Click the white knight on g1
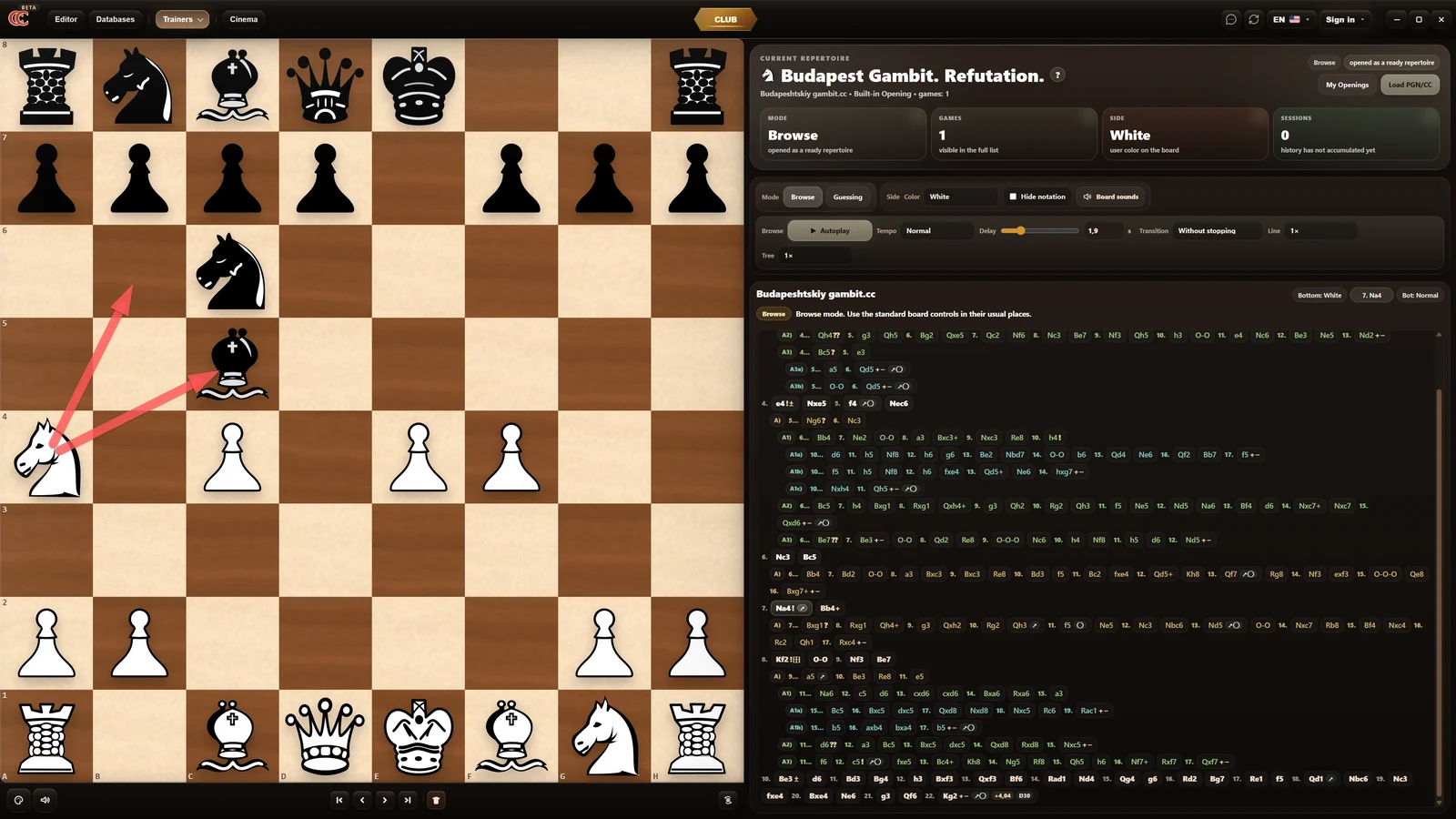Viewport: 1456px width, 819px height. [x=604, y=736]
